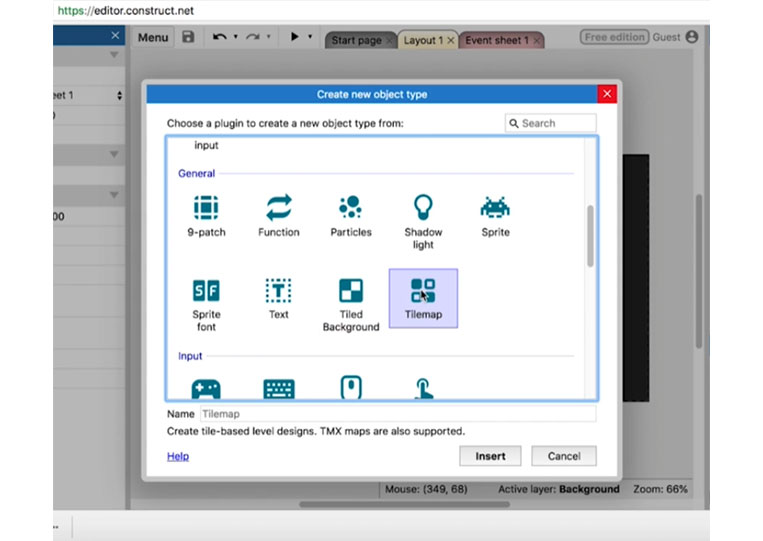Collapse the third sidebar section arrow
The height and width of the screenshot is (541, 763).
point(114,195)
